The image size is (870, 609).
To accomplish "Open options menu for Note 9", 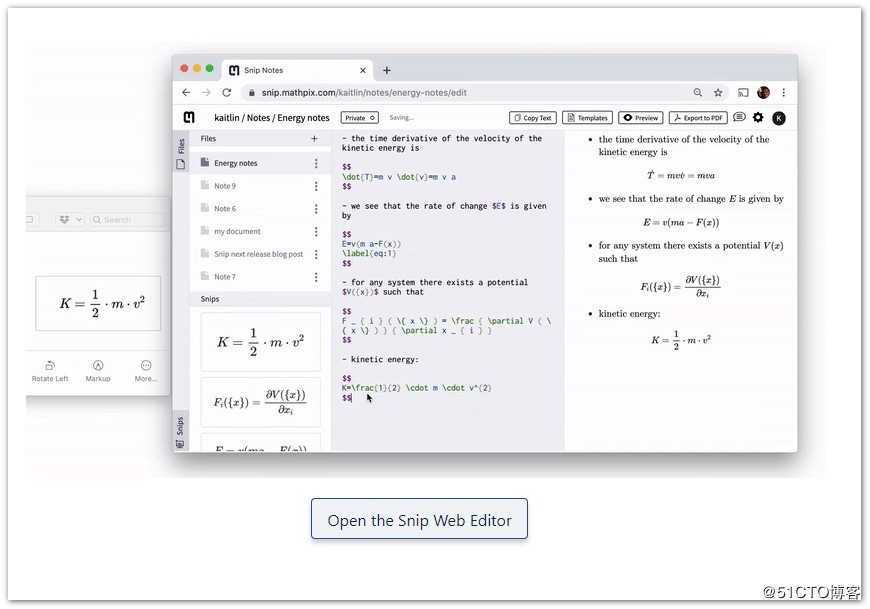I will tap(316, 186).
